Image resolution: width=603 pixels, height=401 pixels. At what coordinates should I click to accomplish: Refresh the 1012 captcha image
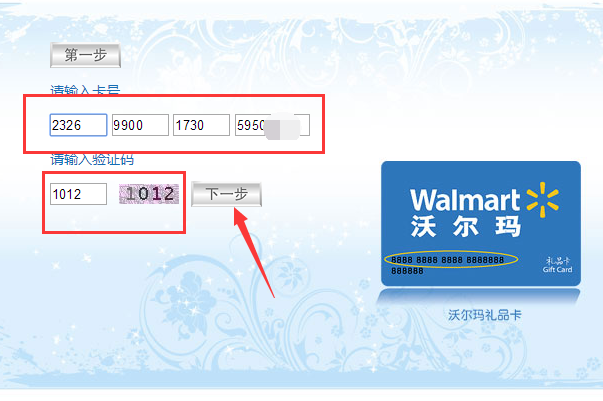[149, 194]
